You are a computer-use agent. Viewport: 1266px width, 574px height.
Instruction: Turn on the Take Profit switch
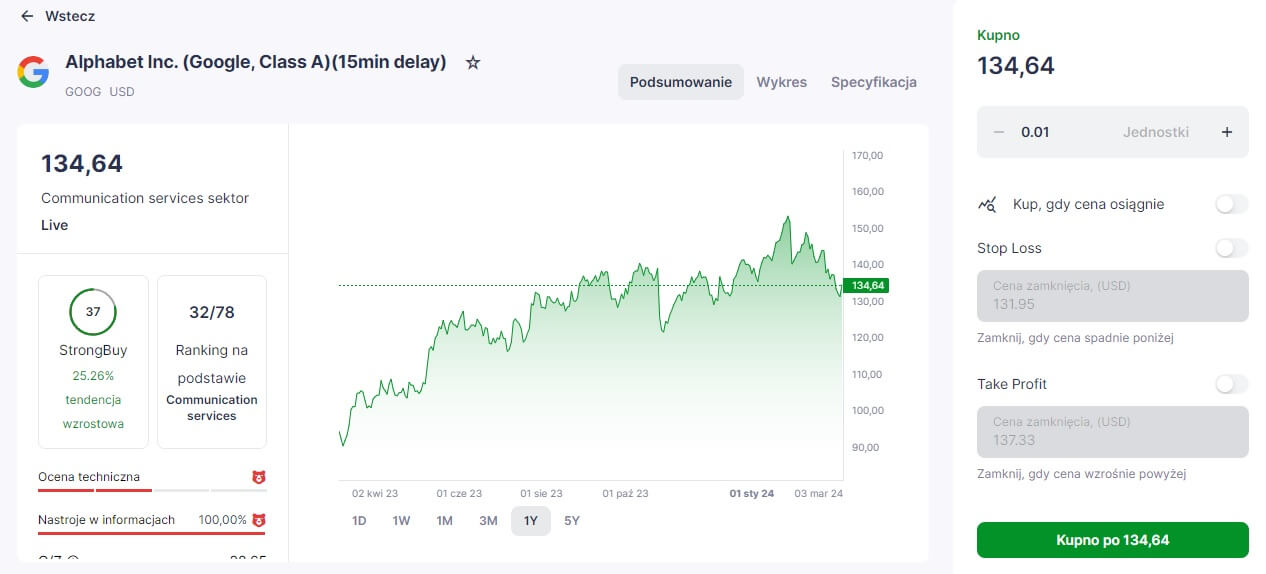(1232, 384)
